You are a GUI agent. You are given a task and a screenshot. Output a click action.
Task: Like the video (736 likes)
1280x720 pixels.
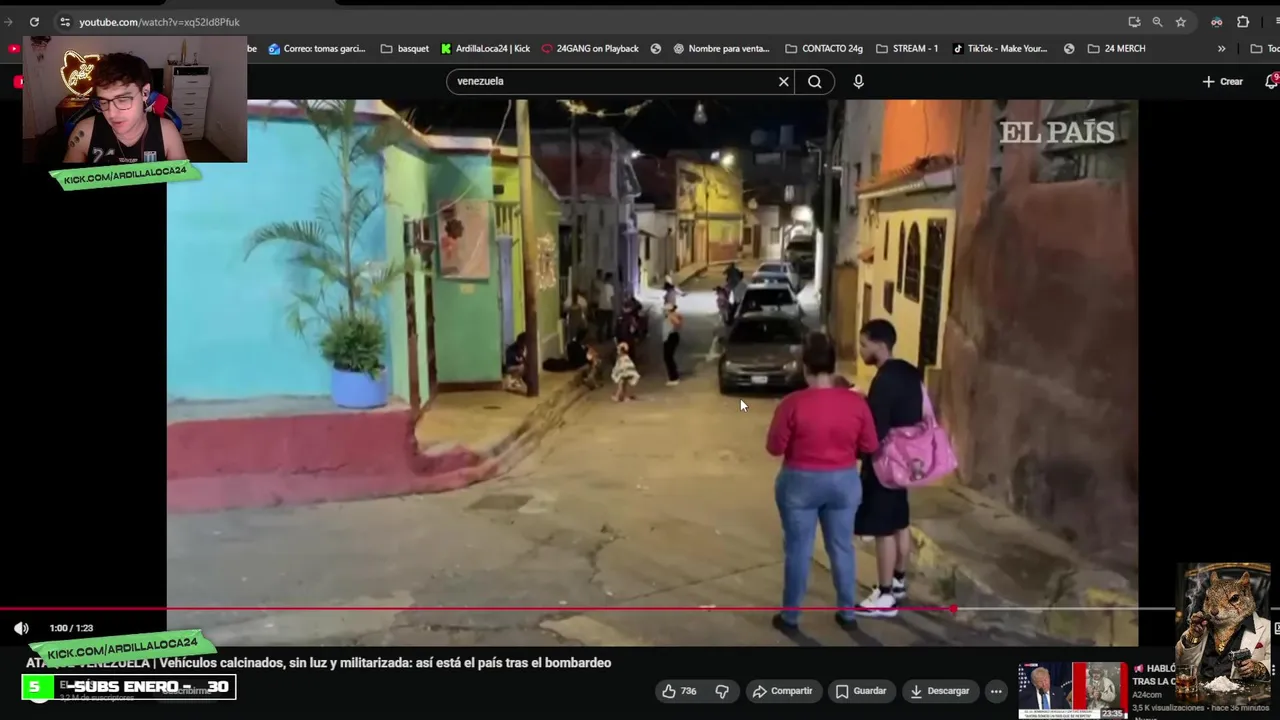680,691
